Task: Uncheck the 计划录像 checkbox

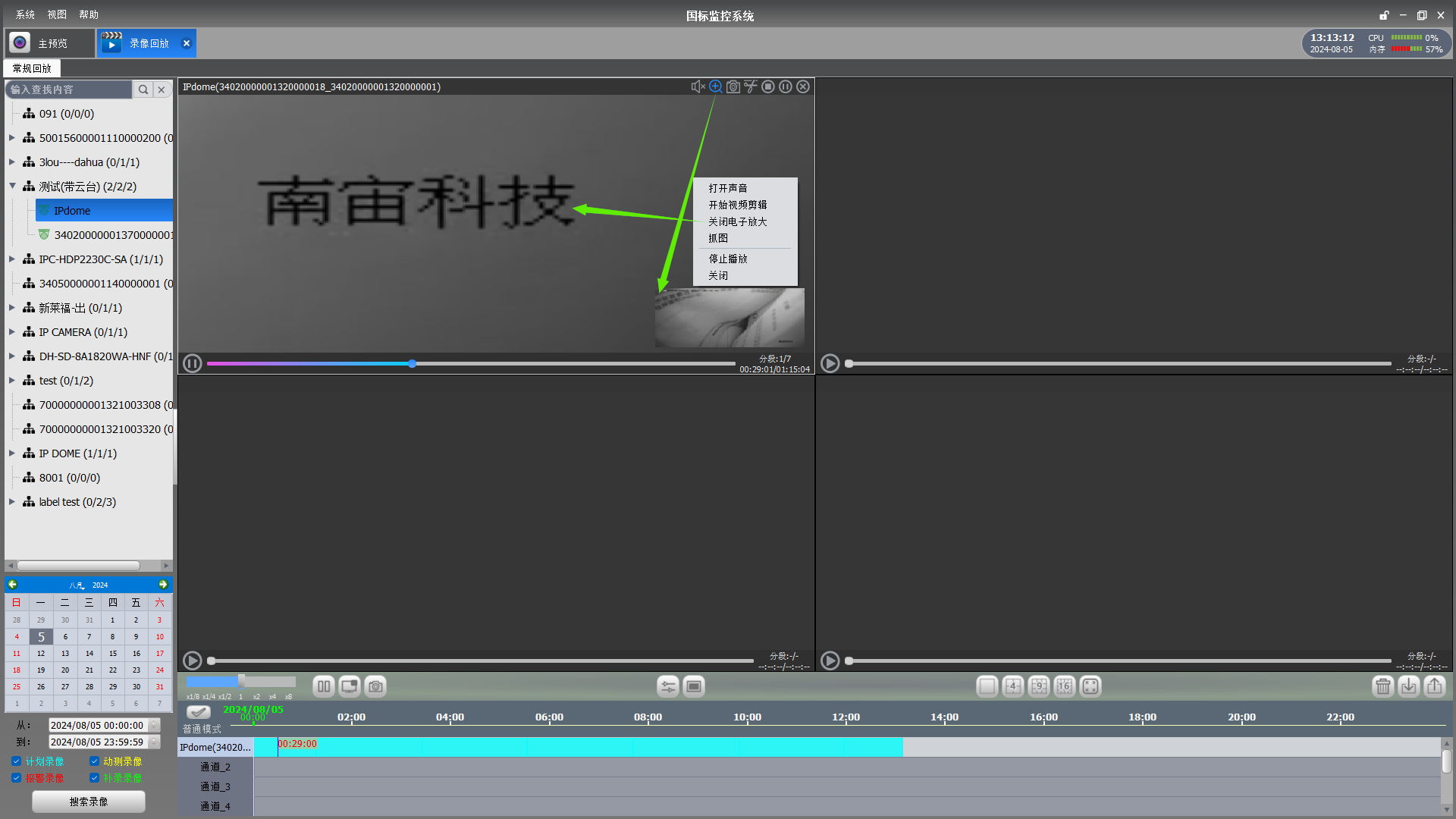Action: click(17, 761)
